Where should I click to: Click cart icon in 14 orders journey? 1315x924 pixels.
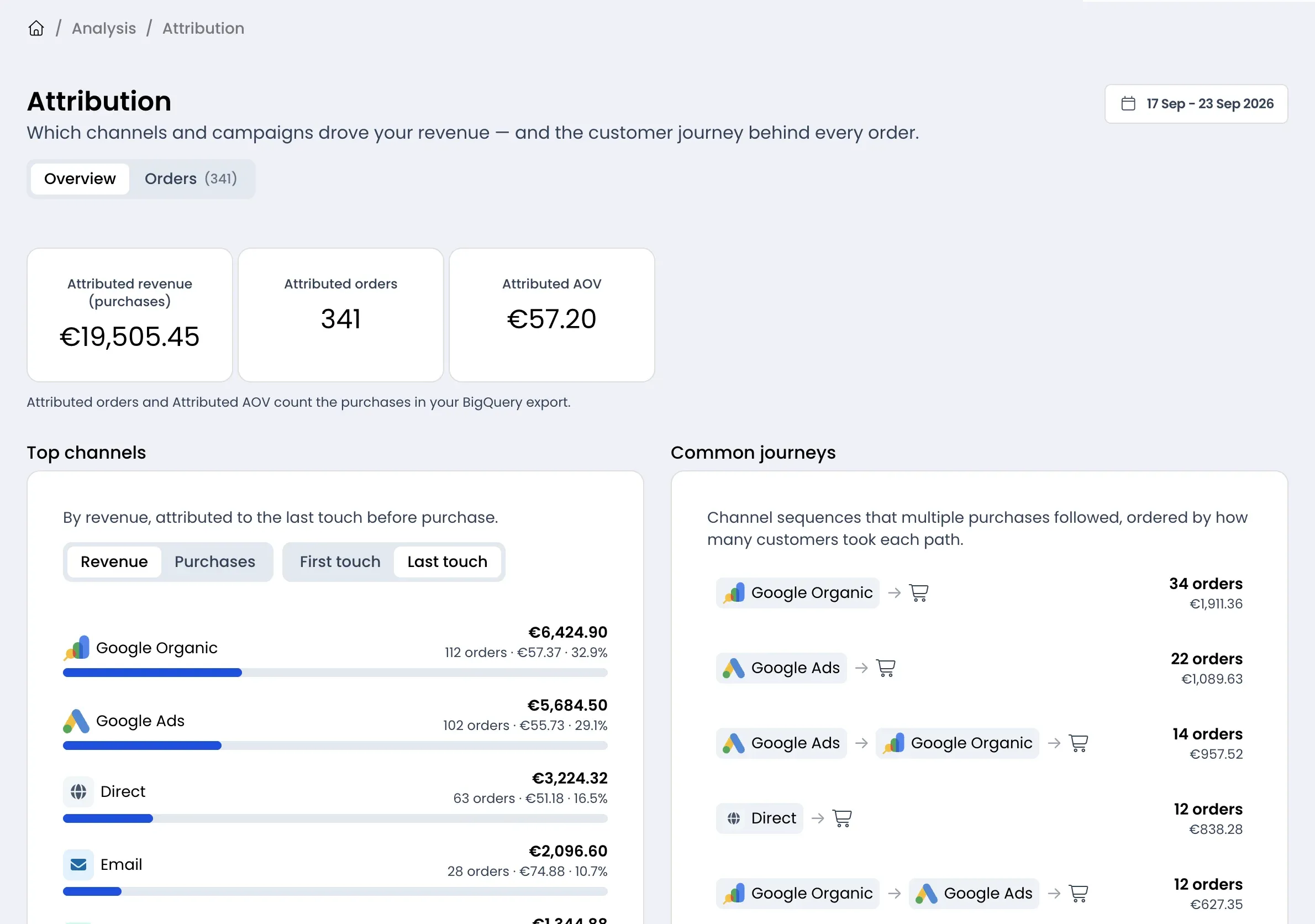[1078, 743]
